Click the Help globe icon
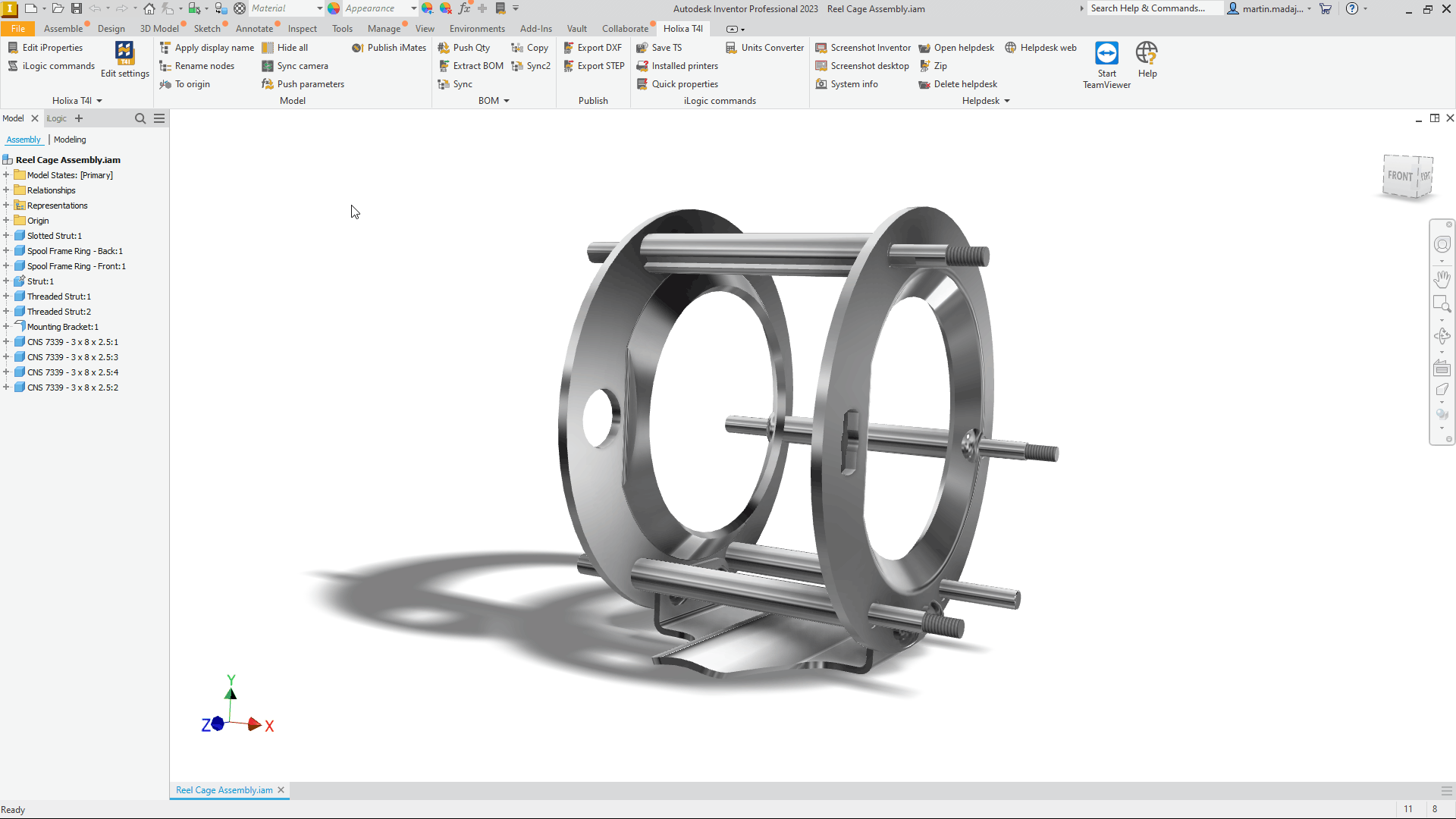This screenshot has width=1456, height=819. coord(1147,55)
